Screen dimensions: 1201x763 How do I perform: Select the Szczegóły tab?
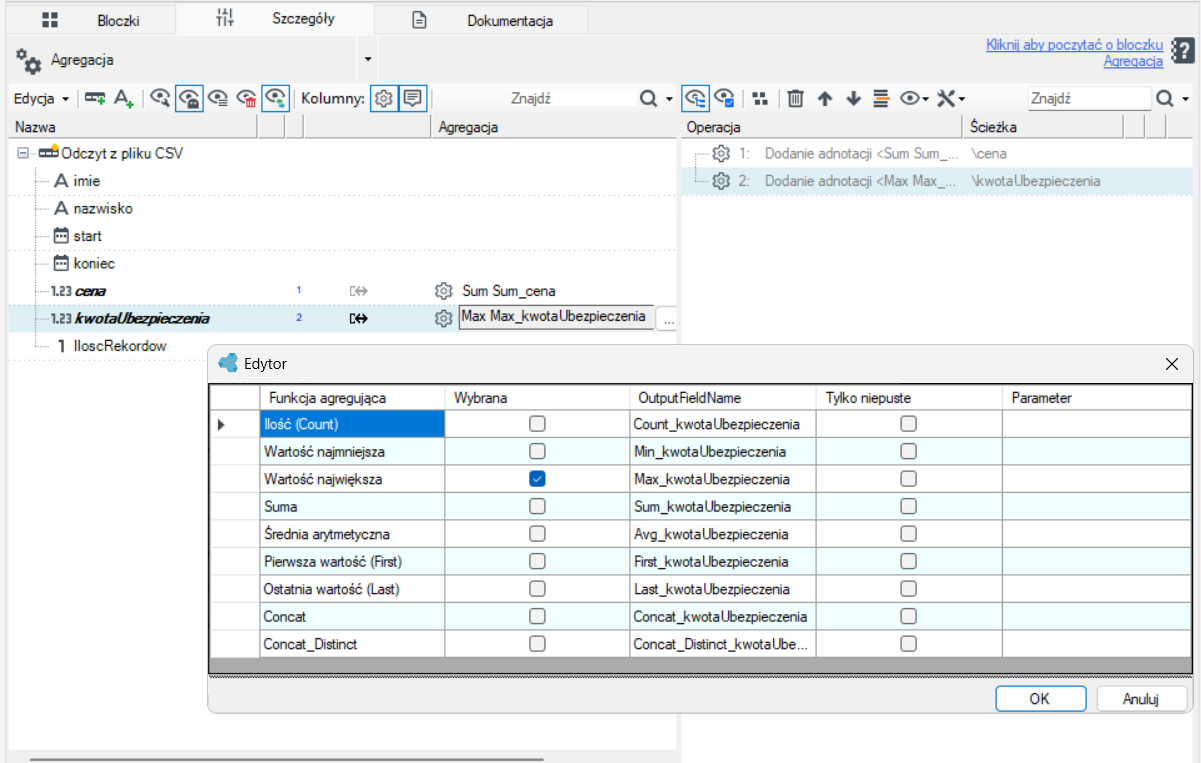[x=275, y=18]
